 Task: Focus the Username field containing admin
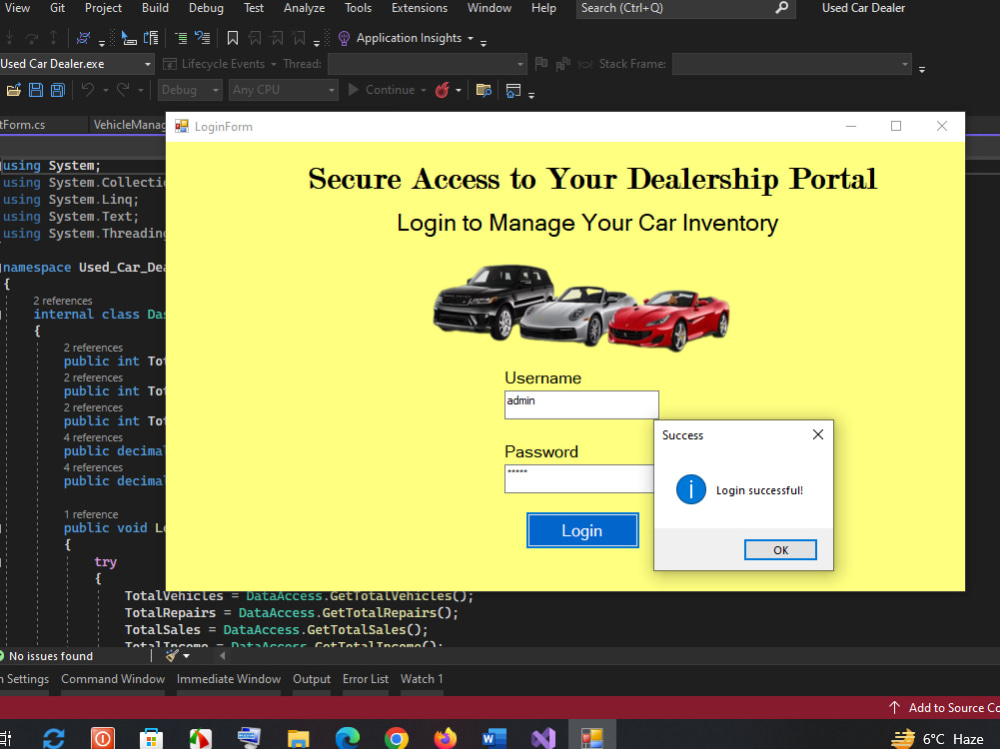[x=581, y=404]
